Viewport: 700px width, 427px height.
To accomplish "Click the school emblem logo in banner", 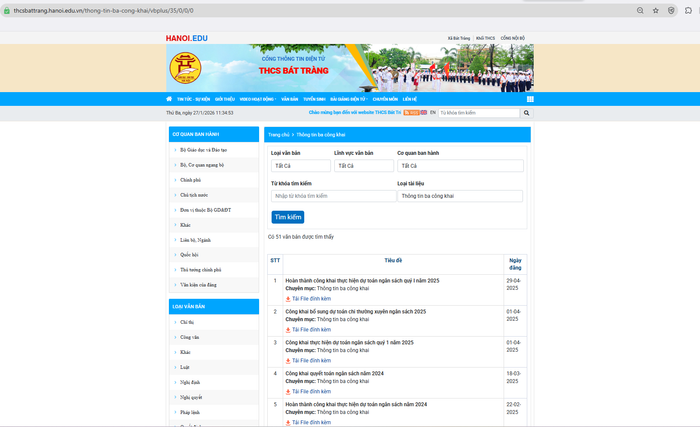I will click(x=185, y=68).
